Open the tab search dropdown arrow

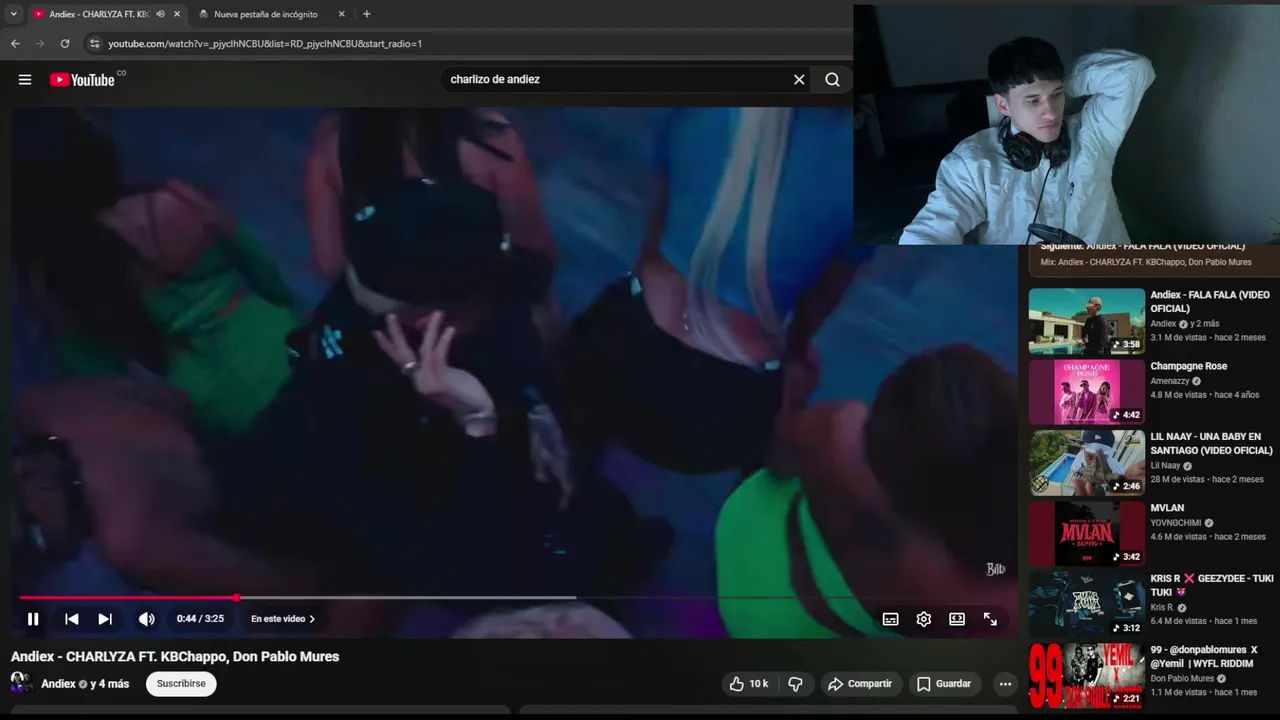click(x=13, y=14)
